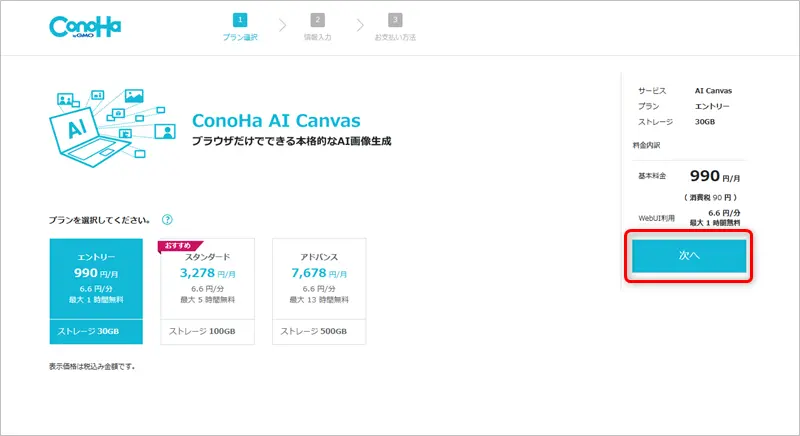
Task: Click the ConoHa by GMO logo
Action: click(85, 27)
